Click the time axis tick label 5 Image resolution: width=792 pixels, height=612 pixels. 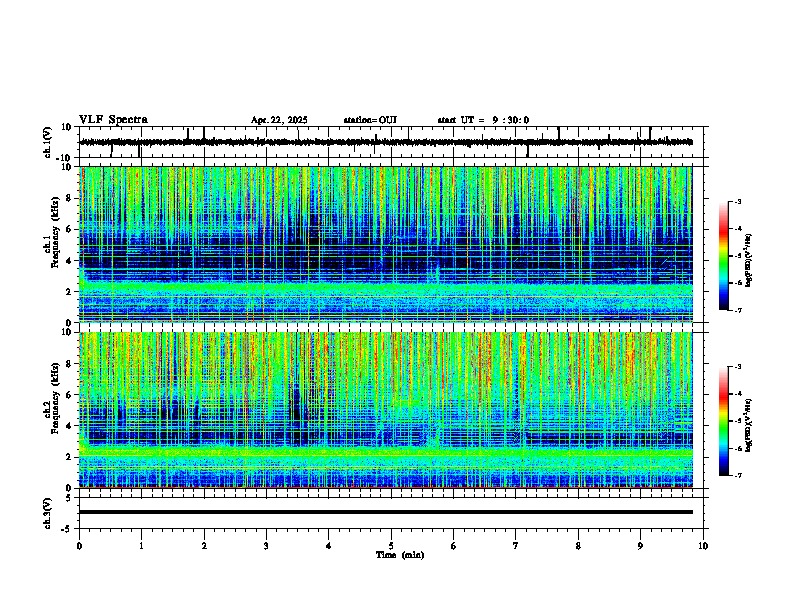coord(391,546)
